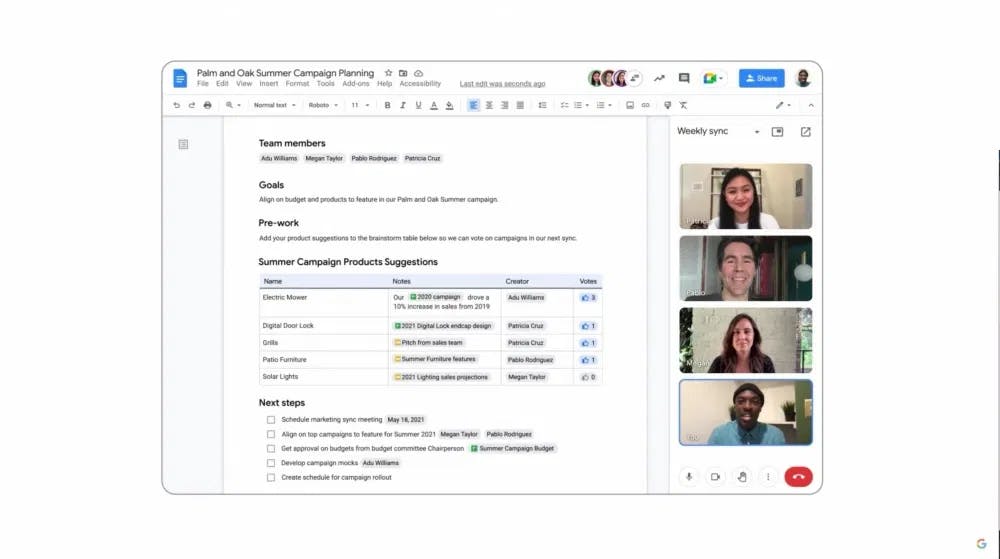Check the Create schedule for campaign rollout box
Viewport: 1000px width, 559px height.
[x=271, y=478]
